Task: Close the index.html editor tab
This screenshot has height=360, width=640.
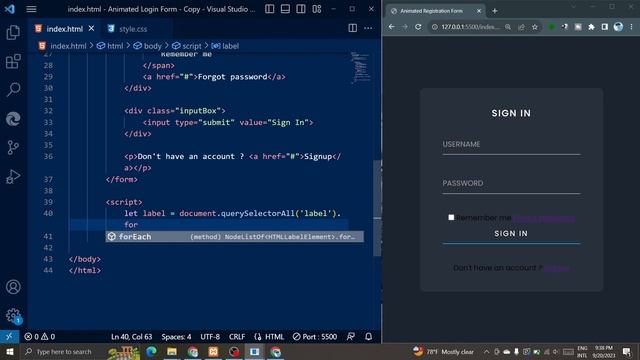Action: coord(91,28)
